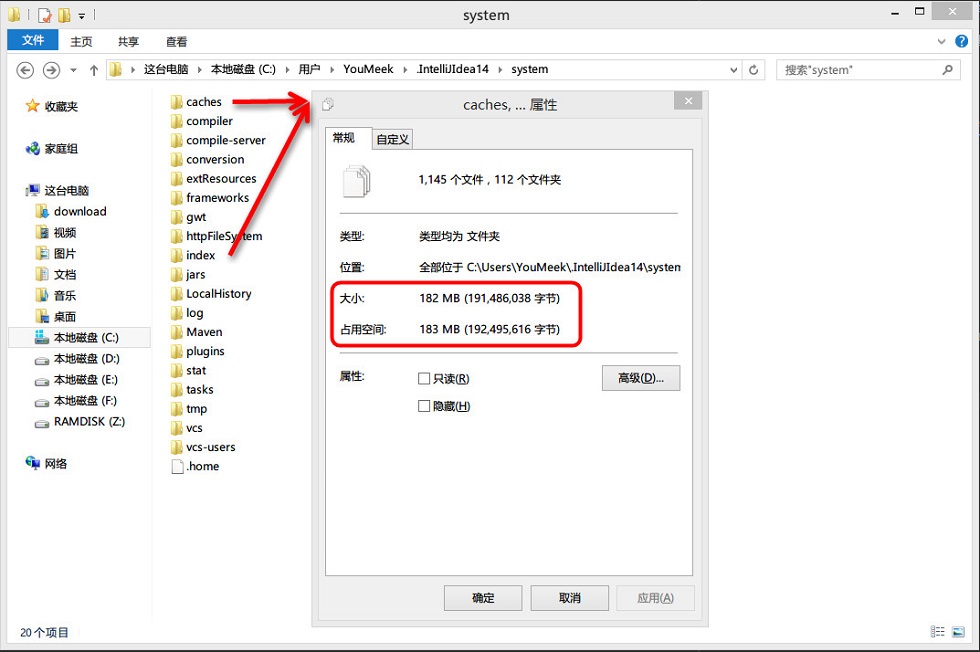Switch to the 自定义 tab in properties

(392, 139)
